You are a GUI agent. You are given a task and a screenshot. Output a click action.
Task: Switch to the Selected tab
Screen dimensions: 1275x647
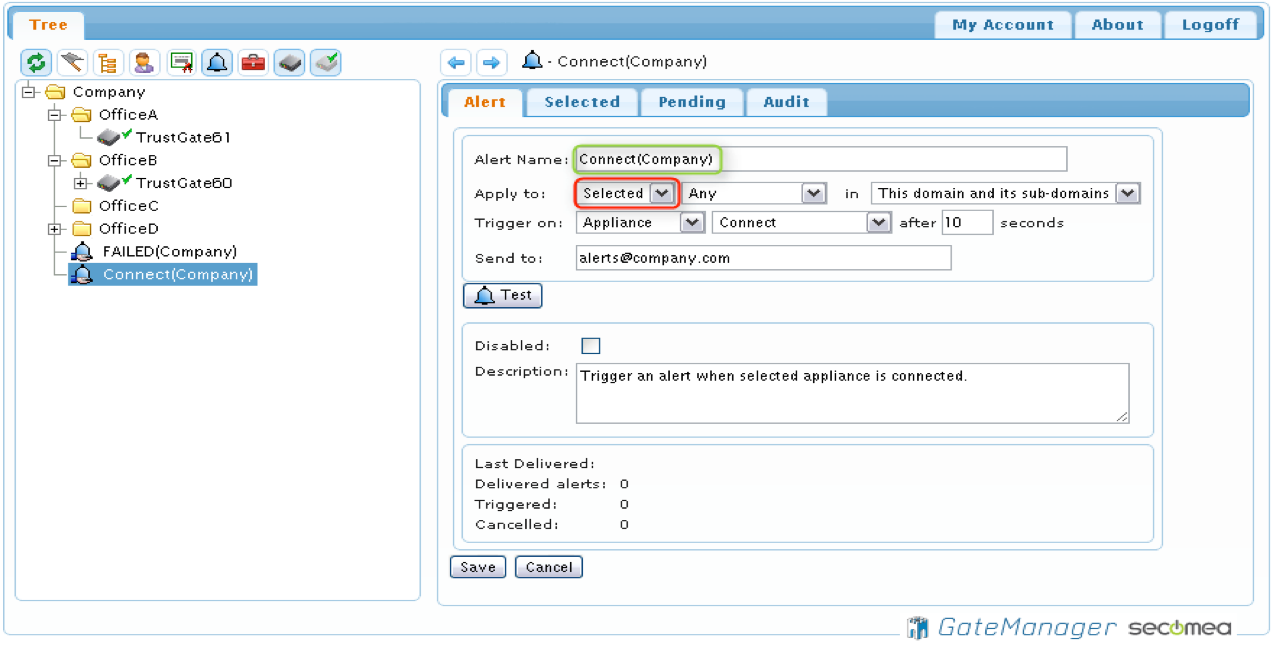(x=582, y=102)
